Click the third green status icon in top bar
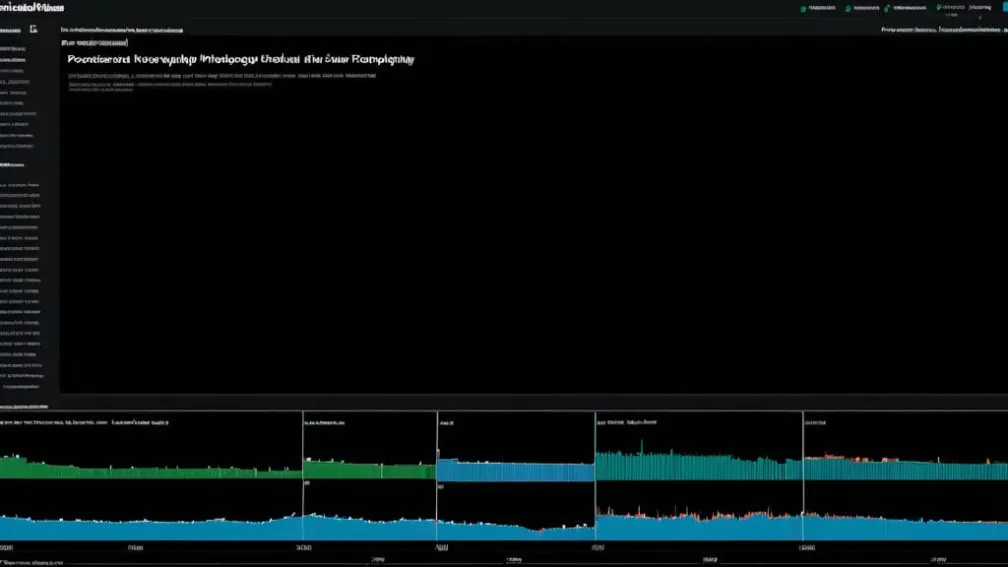Image resolution: width=1008 pixels, height=567 pixels. click(887, 8)
